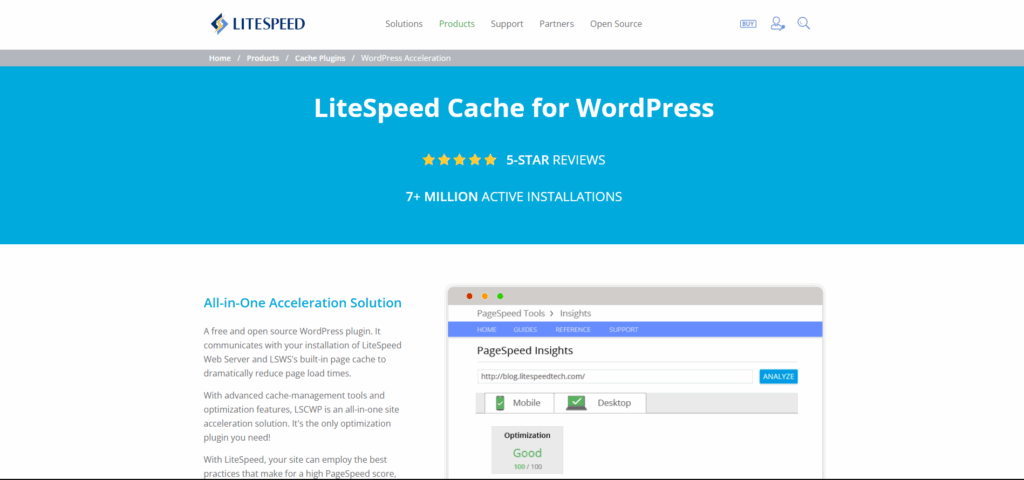Click the HOME item in PageSpeed nav

487,329
